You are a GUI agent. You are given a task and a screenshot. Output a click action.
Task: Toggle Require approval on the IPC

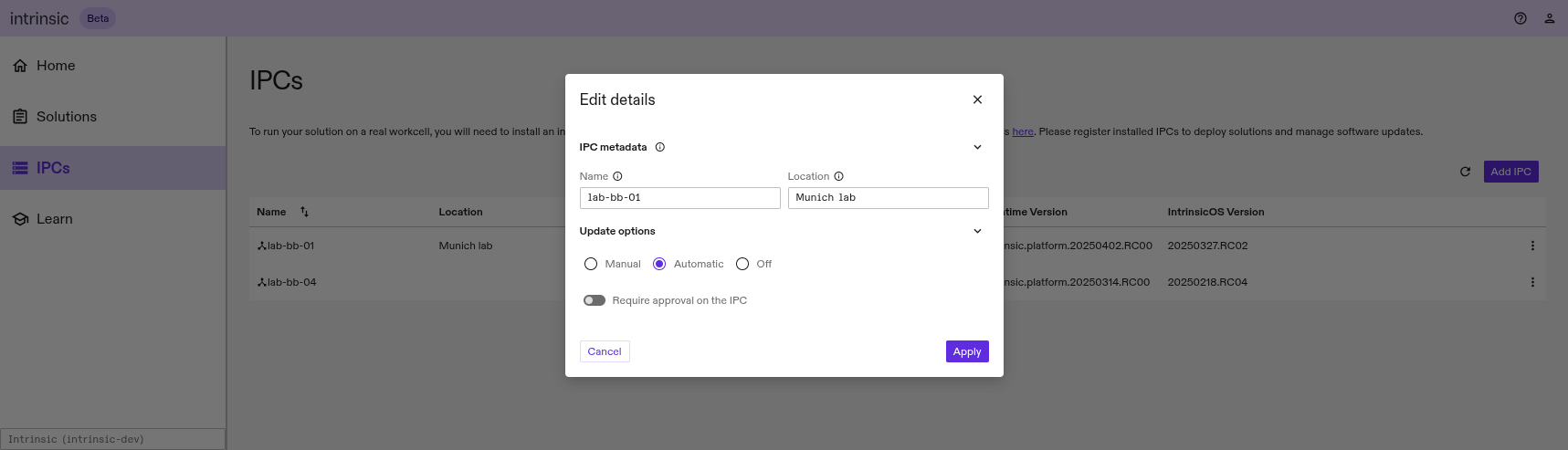[x=595, y=300]
